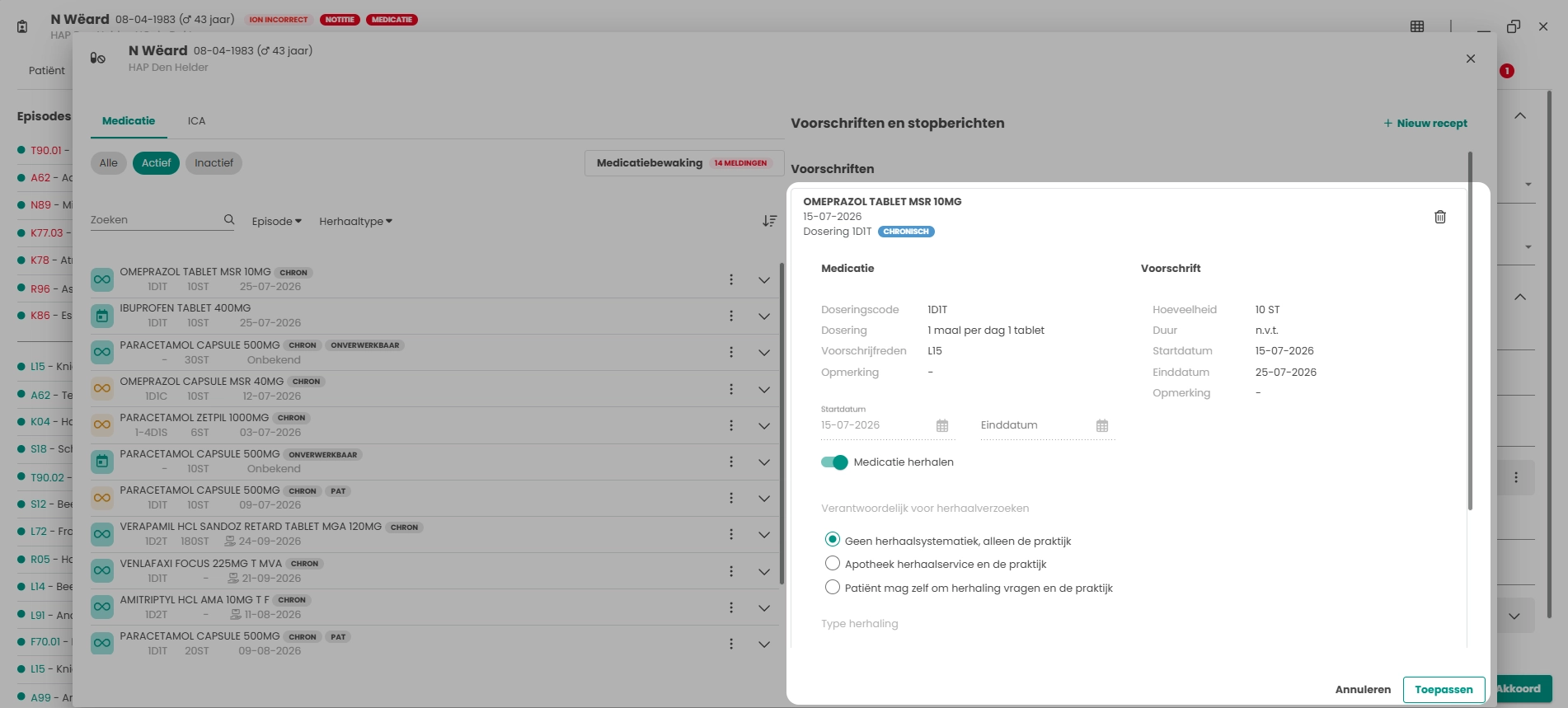Open episode F70.01 in background list

[45, 641]
